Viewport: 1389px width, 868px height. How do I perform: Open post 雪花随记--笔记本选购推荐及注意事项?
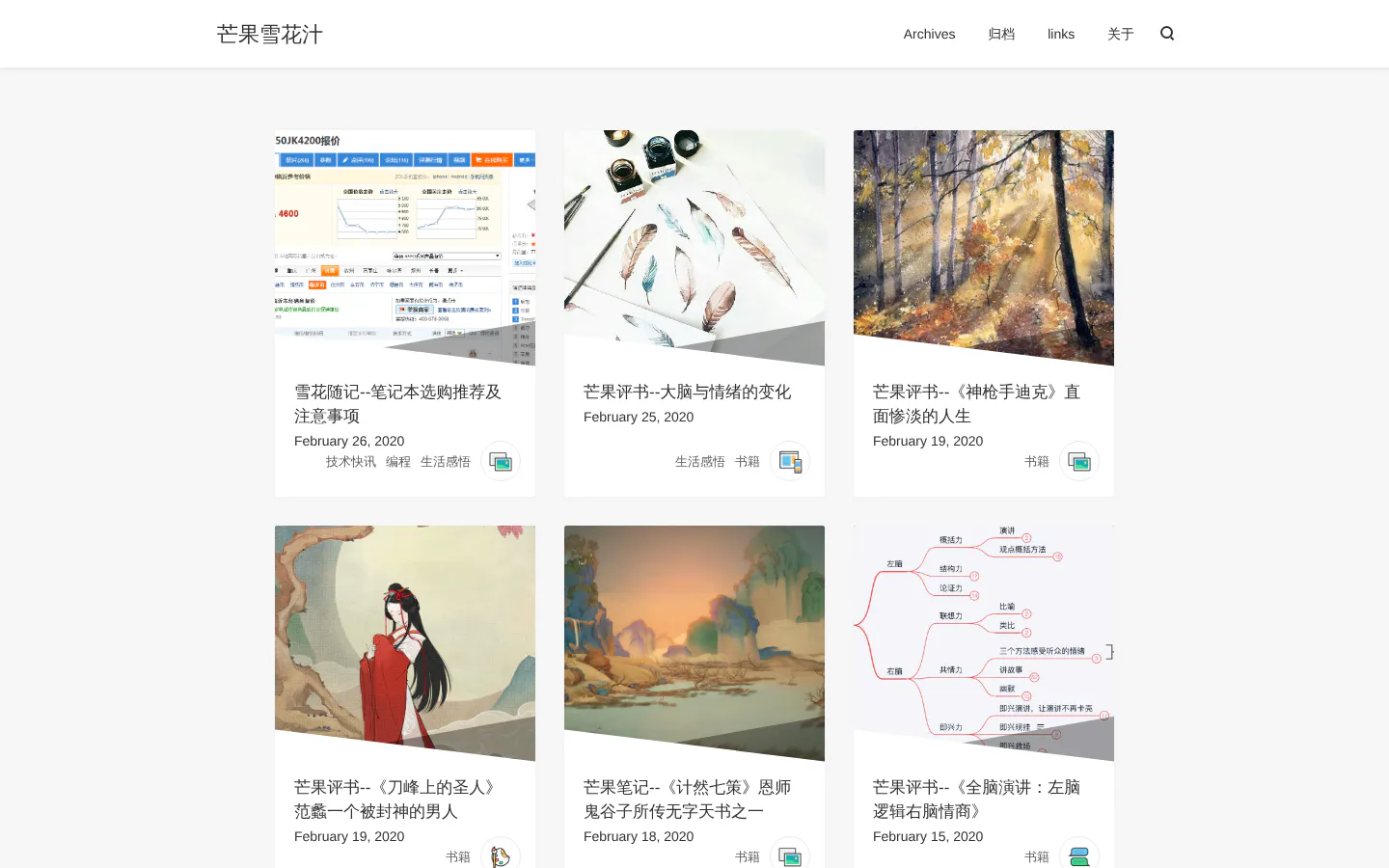(397, 403)
